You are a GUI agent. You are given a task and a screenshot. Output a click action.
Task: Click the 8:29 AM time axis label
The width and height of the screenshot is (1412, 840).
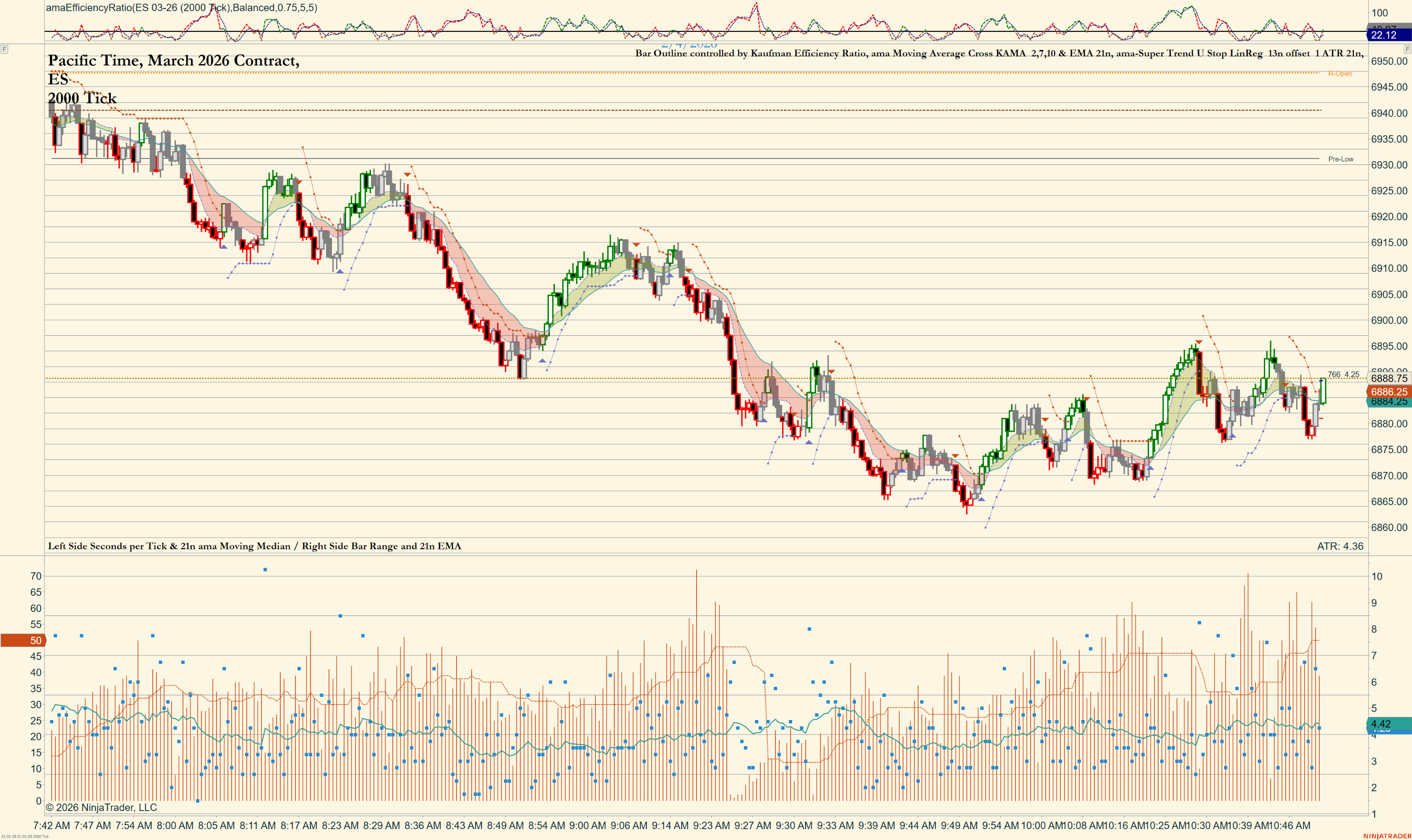point(381,825)
